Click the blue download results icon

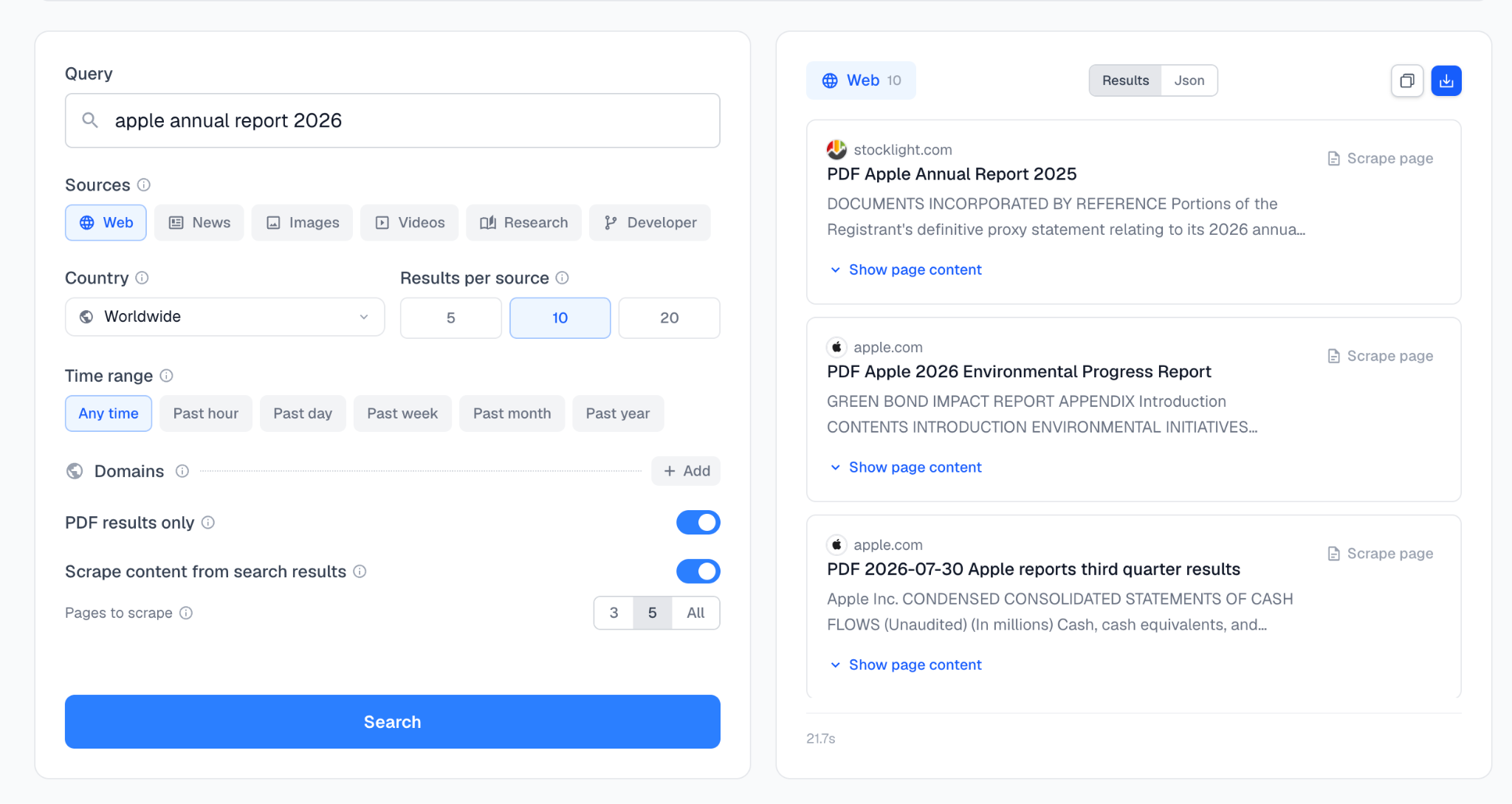[x=1446, y=80]
